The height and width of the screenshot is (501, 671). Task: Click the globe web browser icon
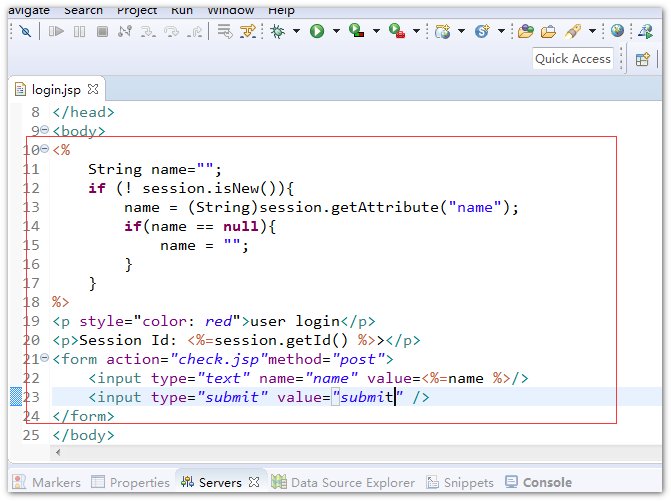coord(617,31)
